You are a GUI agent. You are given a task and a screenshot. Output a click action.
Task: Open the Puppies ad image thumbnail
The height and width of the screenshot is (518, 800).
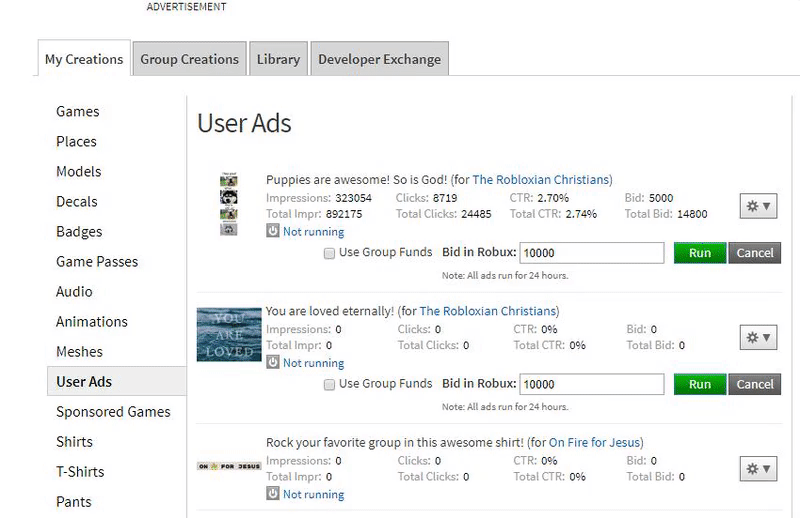pyautogui.click(x=228, y=205)
